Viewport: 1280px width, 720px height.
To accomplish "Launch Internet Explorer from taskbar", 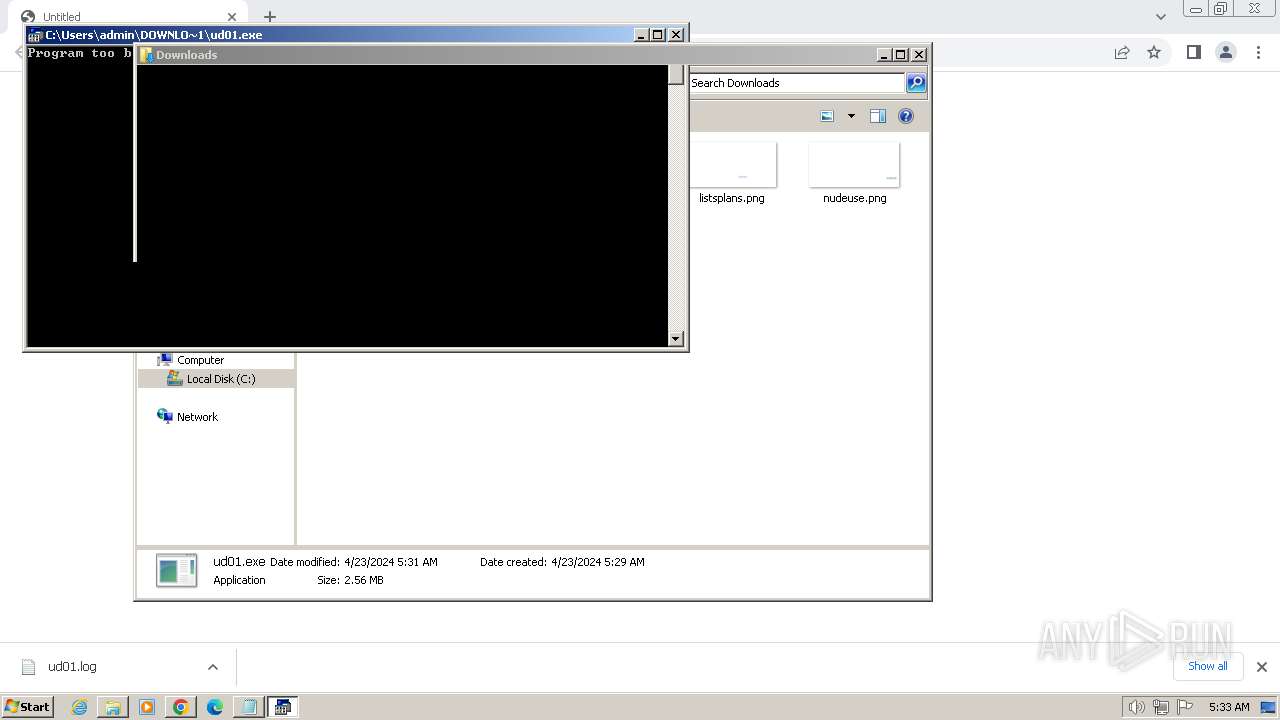I will [x=80, y=707].
